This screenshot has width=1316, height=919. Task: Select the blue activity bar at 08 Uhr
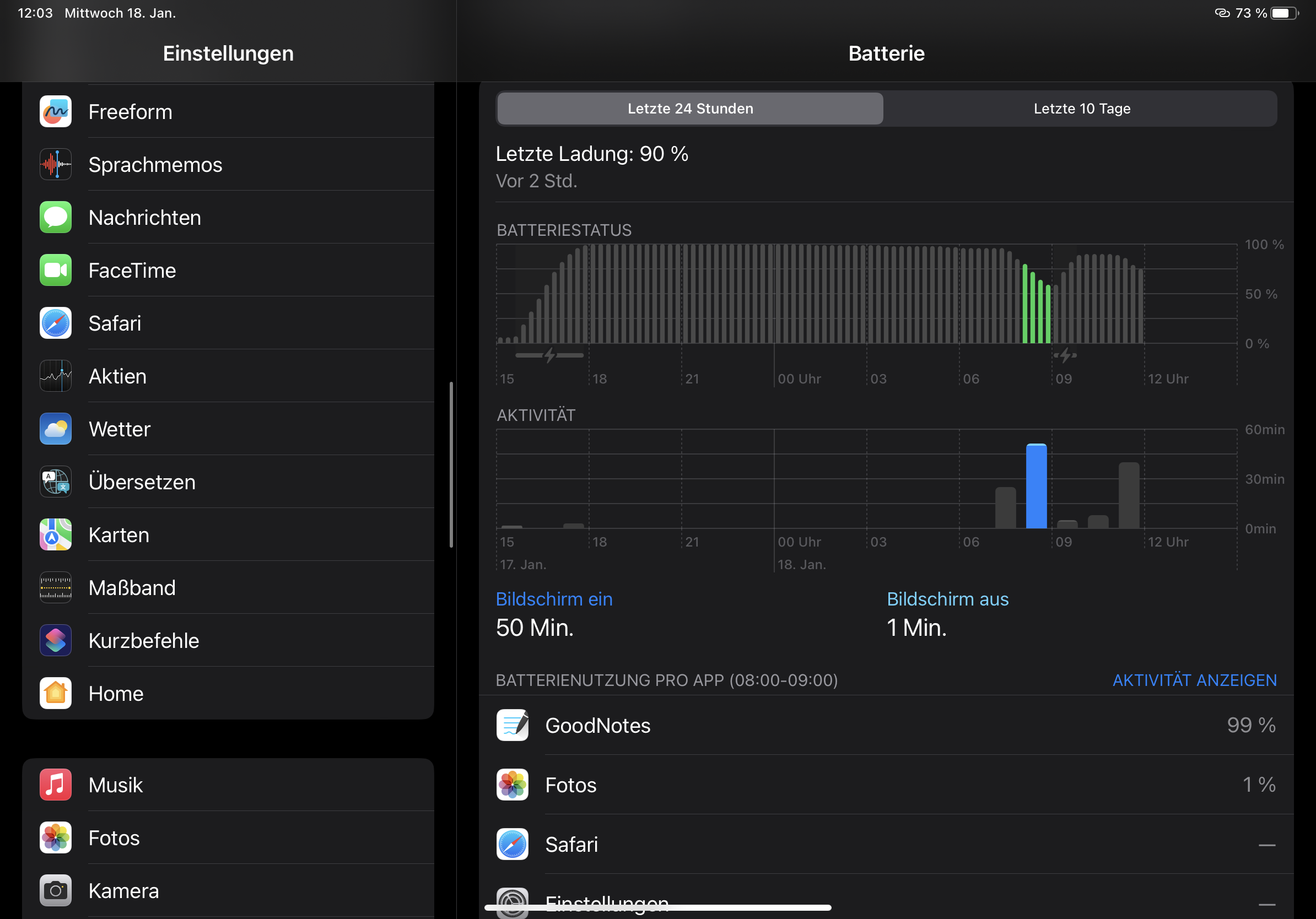(1036, 486)
